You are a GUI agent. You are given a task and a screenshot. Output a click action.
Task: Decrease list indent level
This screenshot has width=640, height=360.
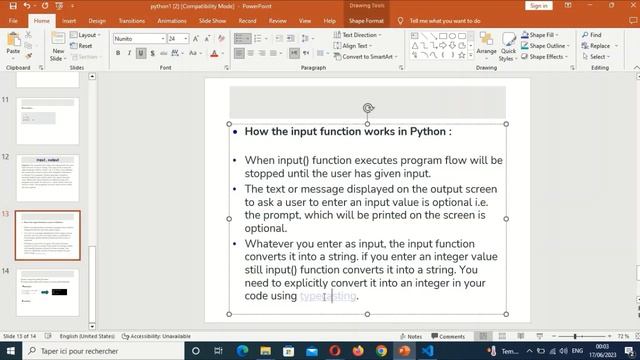pyautogui.click(x=279, y=39)
